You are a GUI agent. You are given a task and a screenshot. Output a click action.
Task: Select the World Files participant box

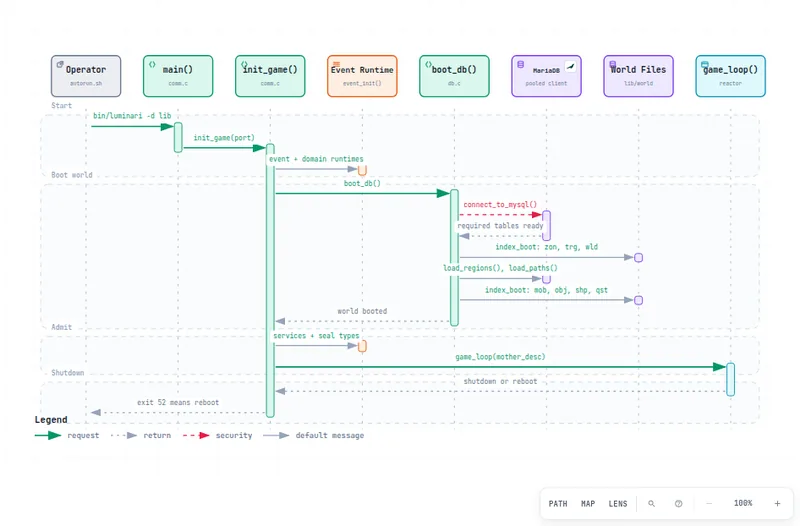click(638, 76)
